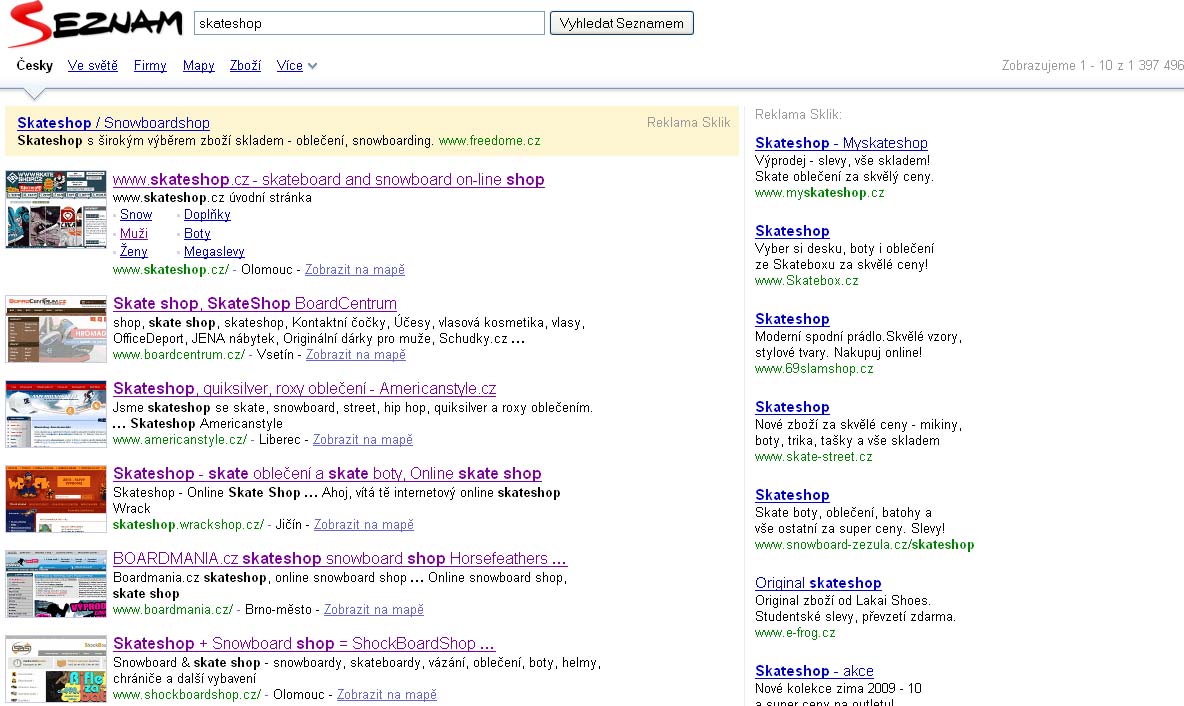This screenshot has width=1184, height=706.
Task: Open the www.69slamshop.cz ad URL
Action: click(x=814, y=368)
